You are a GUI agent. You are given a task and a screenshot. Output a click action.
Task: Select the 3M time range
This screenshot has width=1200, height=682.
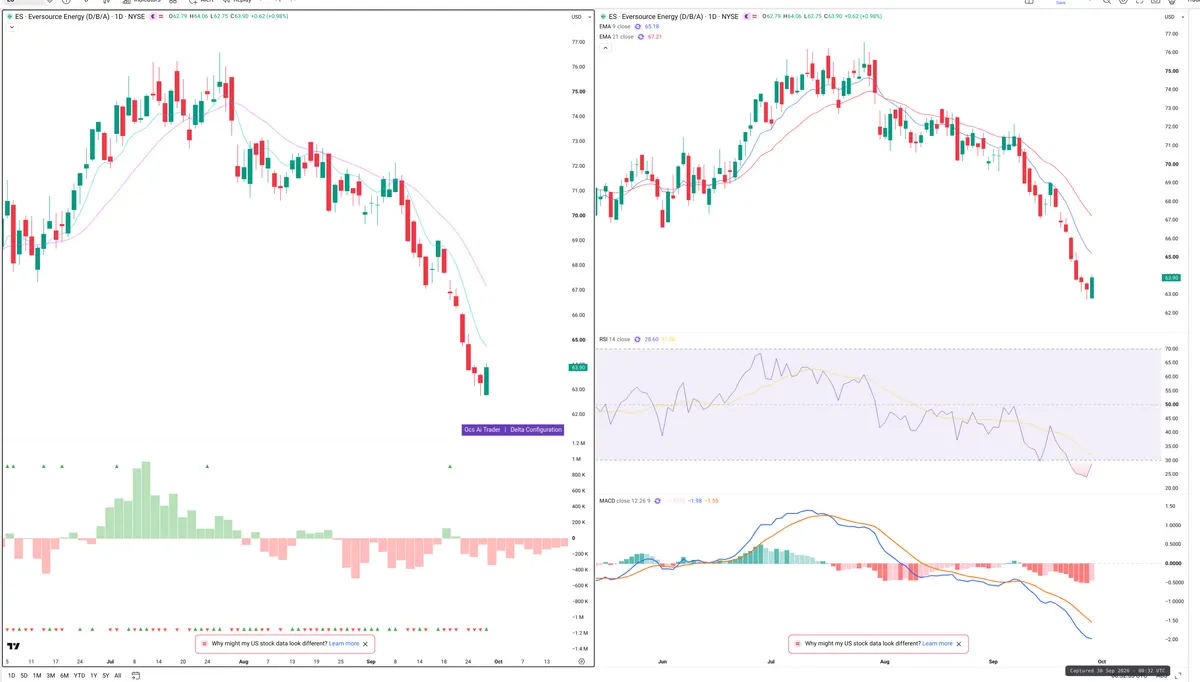[51, 676]
